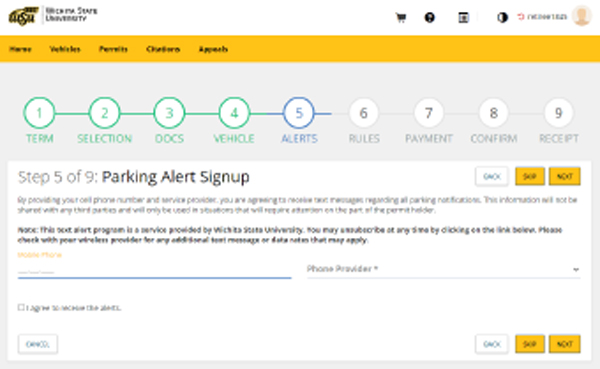Click the PAYMENT step label

[x=429, y=139]
